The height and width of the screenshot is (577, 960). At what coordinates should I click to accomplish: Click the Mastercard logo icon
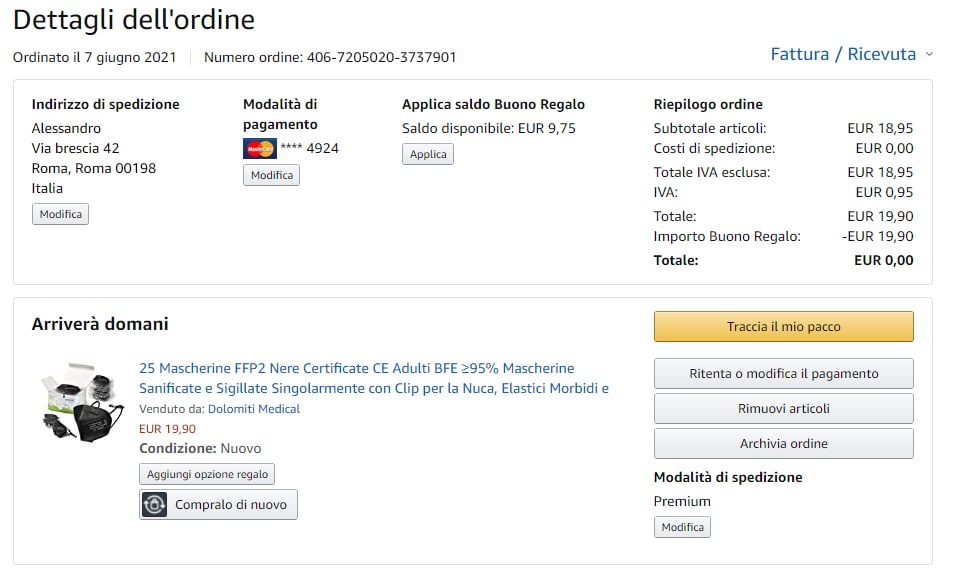[x=259, y=149]
